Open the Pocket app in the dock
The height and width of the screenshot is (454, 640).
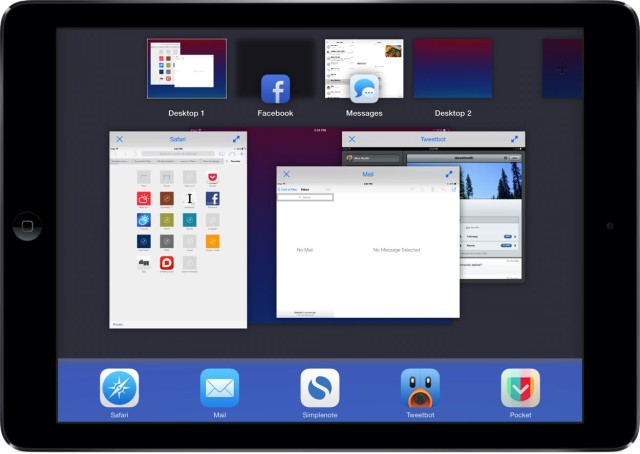point(520,388)
